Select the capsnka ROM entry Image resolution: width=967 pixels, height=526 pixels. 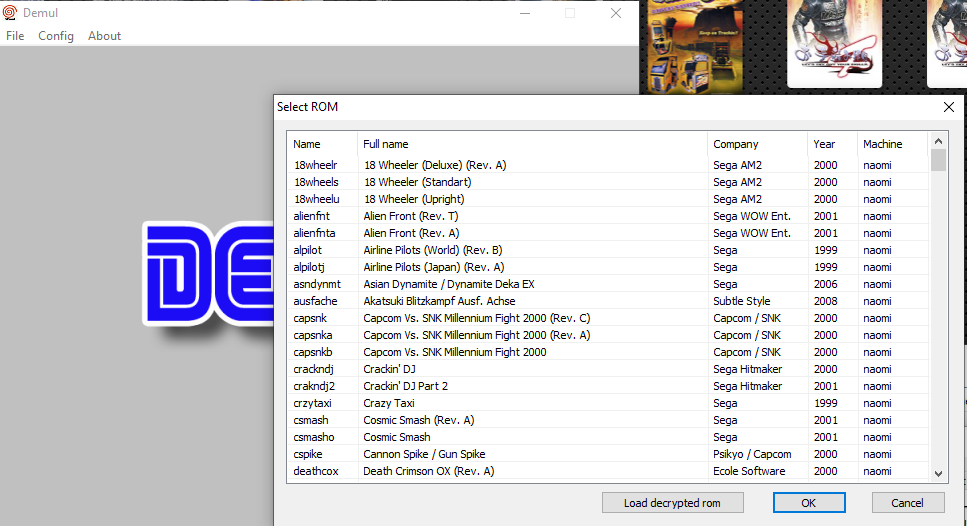coord(608,335)
